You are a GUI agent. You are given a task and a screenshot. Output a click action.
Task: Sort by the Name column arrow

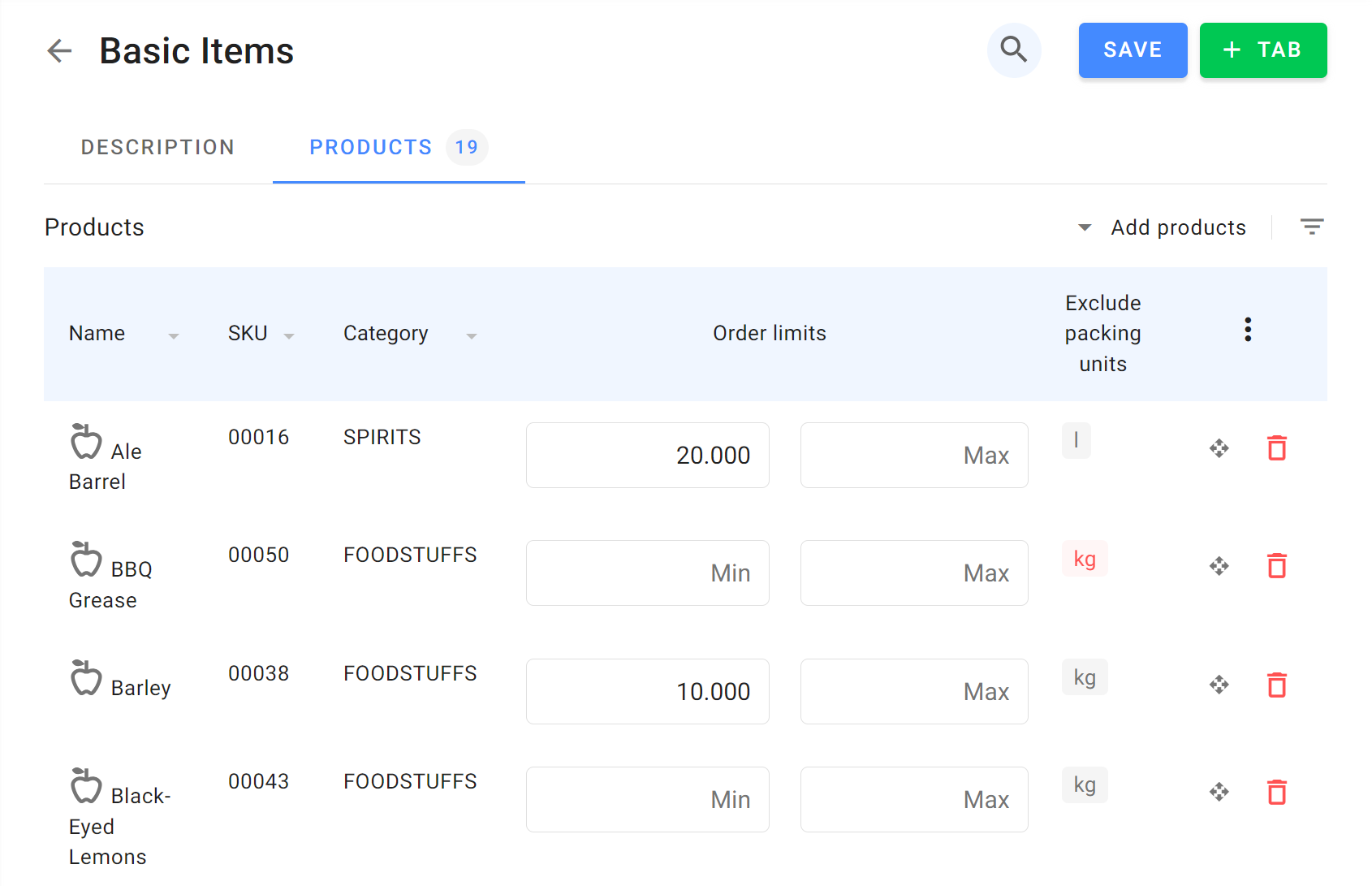173,335
